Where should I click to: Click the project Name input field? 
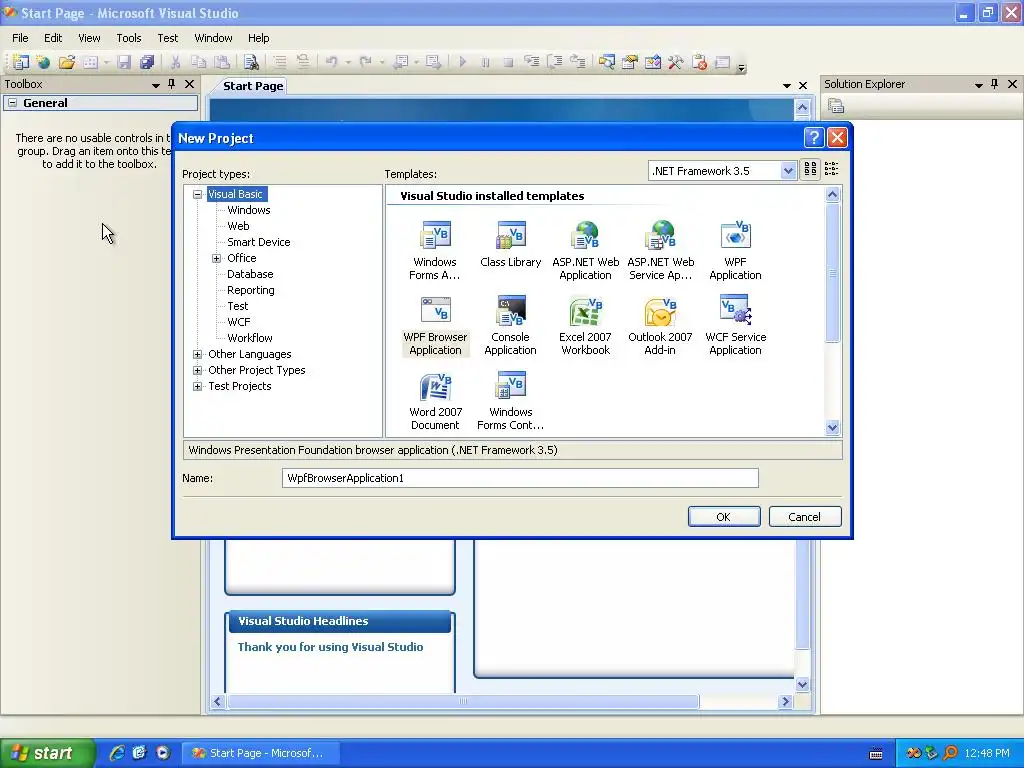click(x=520, y=478)
